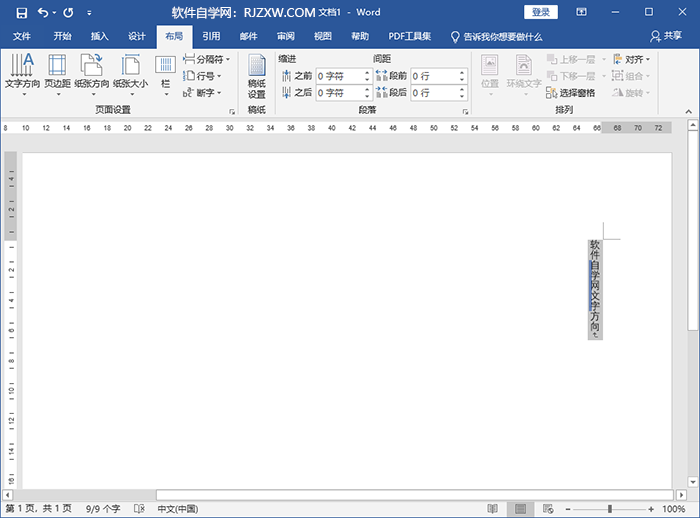Image resolution: width=700 pixels, height=518 pixels.
Task: Click page count 第1页，共1页 in status bar
Action: (x=38, y=509)
